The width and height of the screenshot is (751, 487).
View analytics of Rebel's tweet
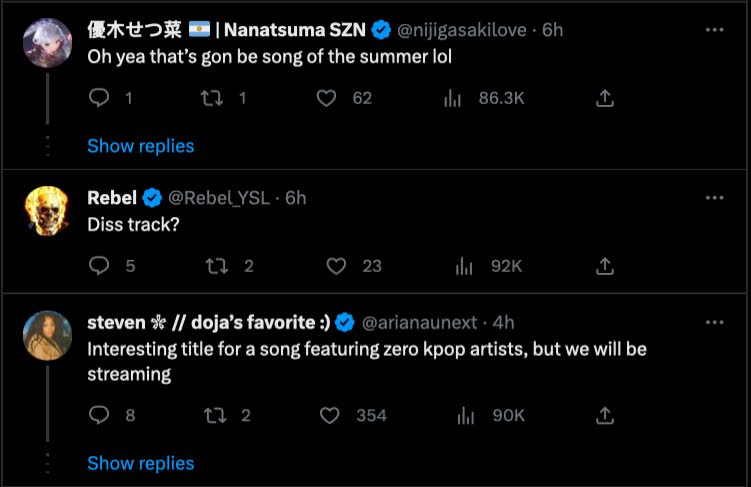(464, 266)
